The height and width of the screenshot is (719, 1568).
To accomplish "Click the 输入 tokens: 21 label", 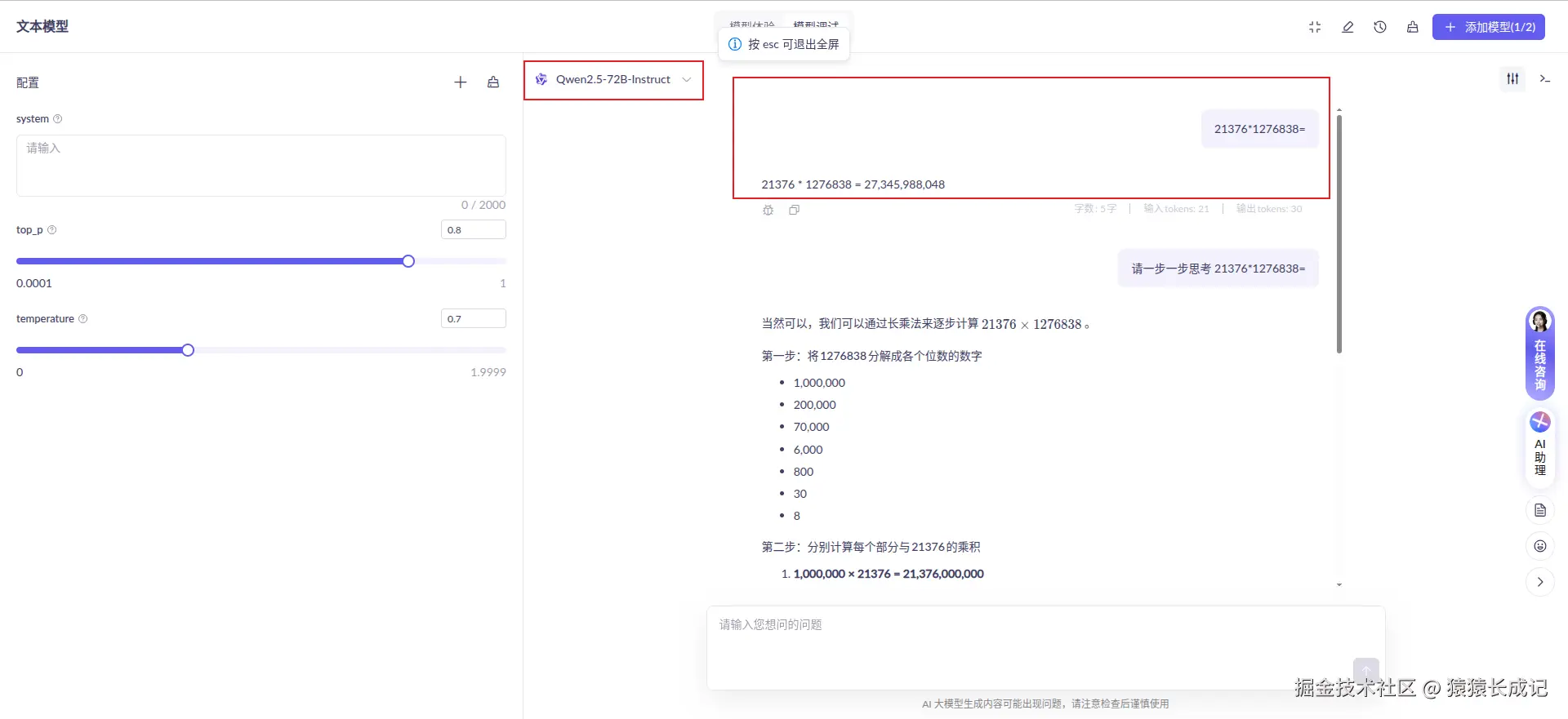I will pyautogui.click(x=1176, y=209).
